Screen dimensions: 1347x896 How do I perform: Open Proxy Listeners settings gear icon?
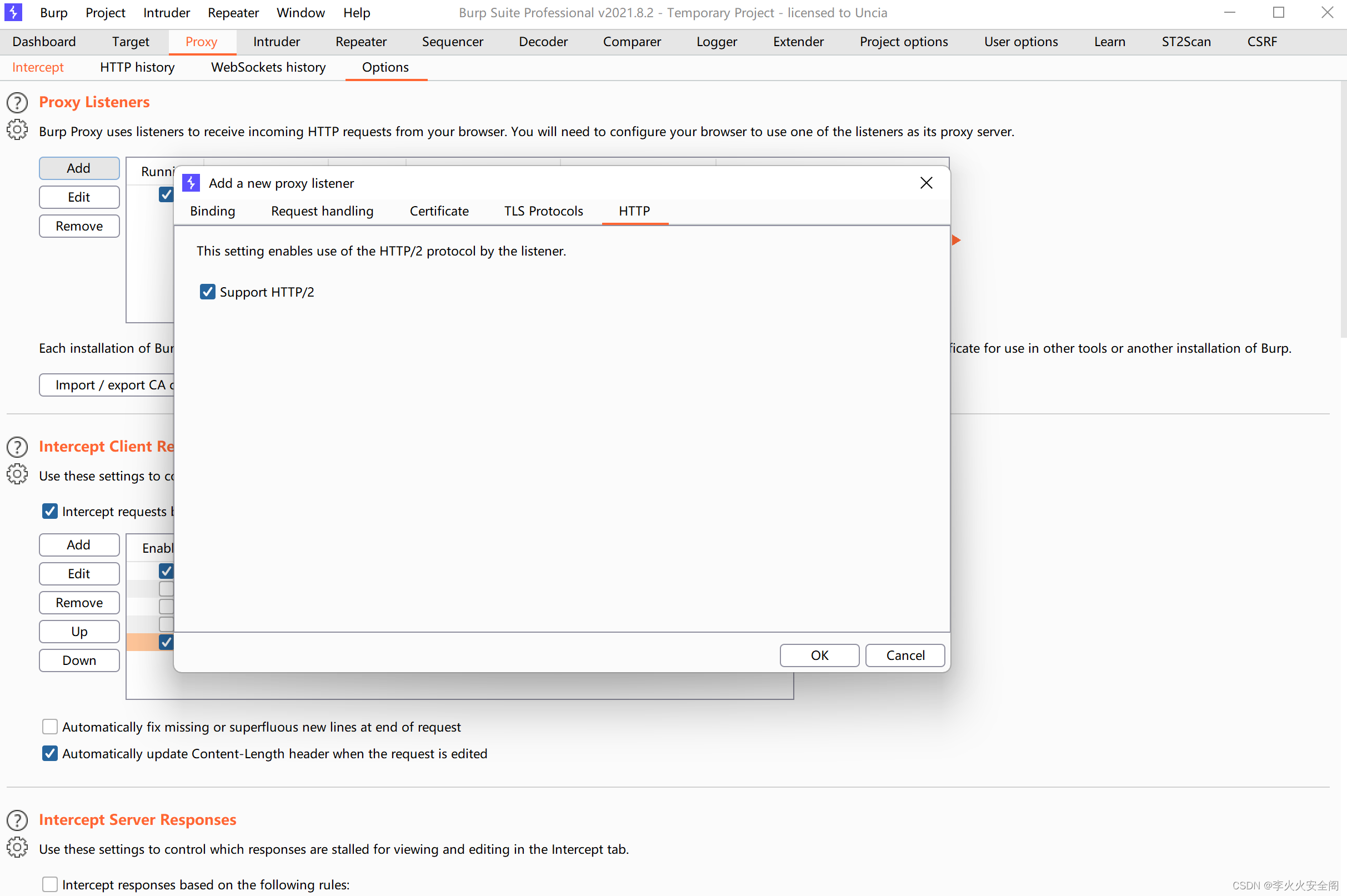pos(17,131)
